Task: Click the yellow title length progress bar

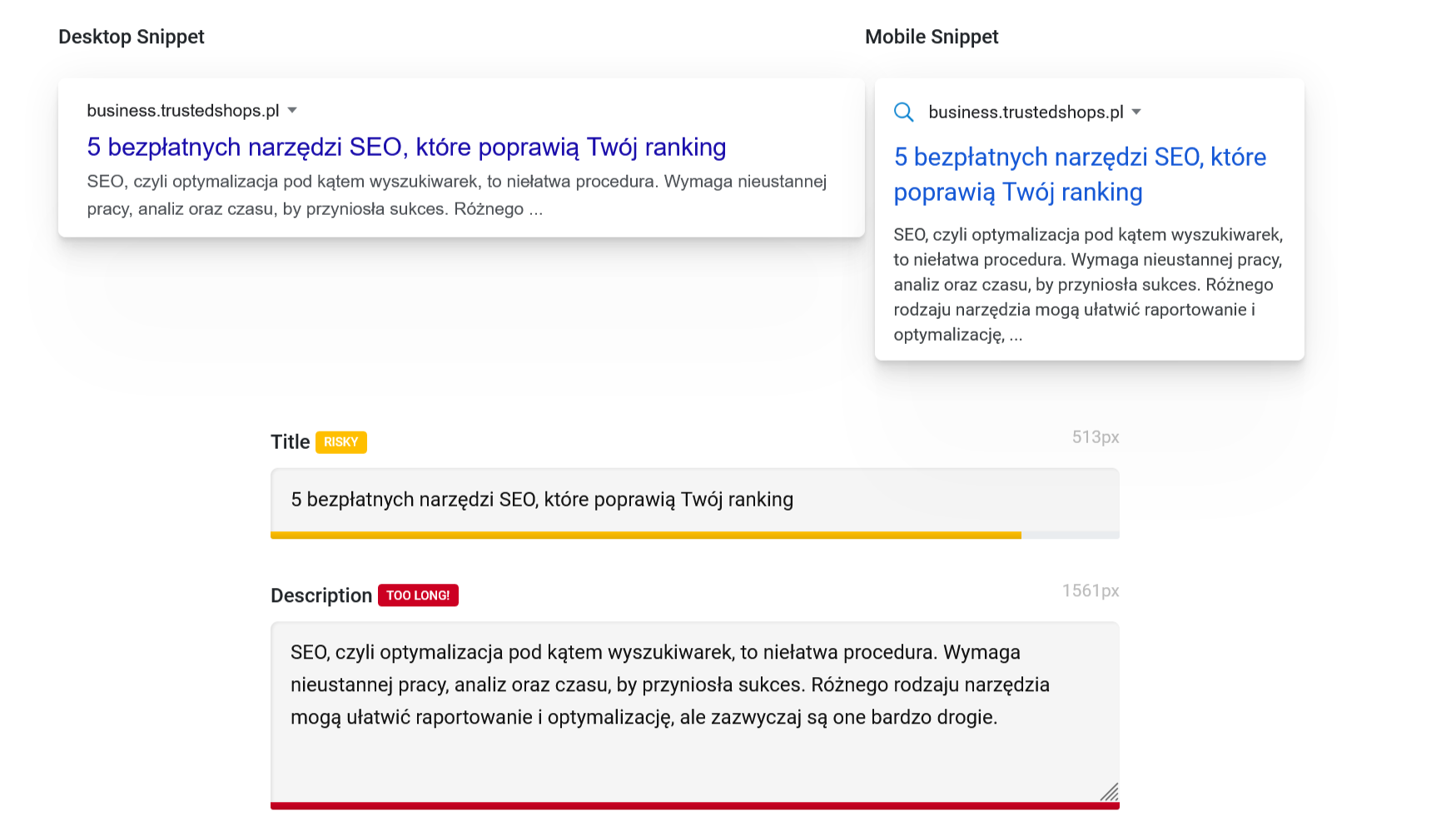Action: point(646,536)
